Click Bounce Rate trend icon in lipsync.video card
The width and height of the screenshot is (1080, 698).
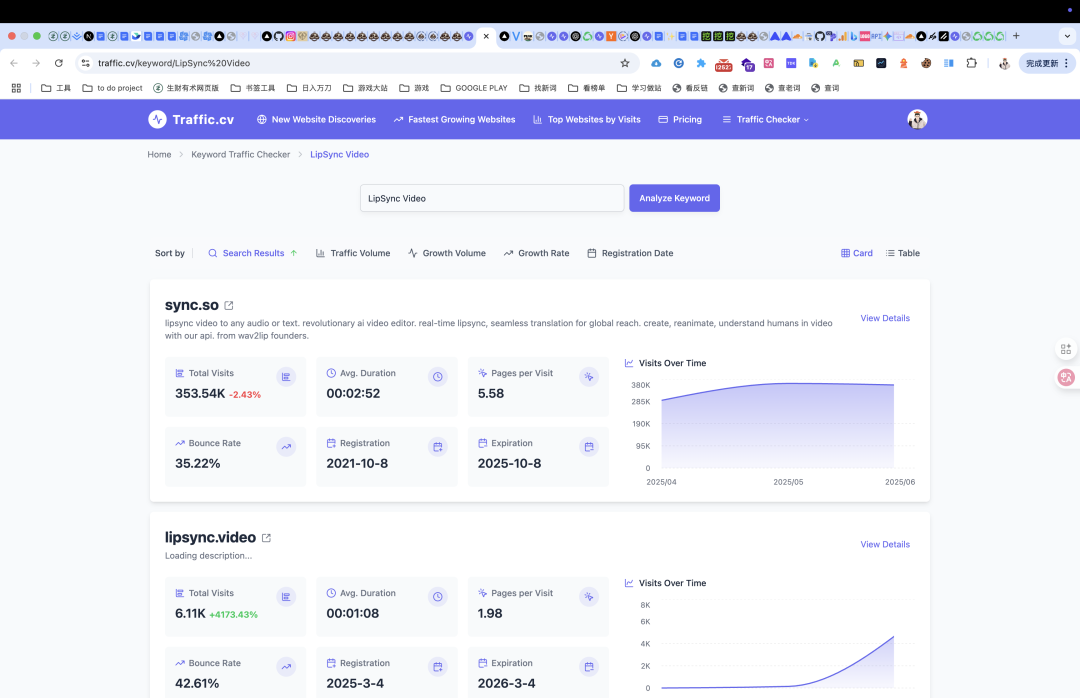(x=286, y=667)
